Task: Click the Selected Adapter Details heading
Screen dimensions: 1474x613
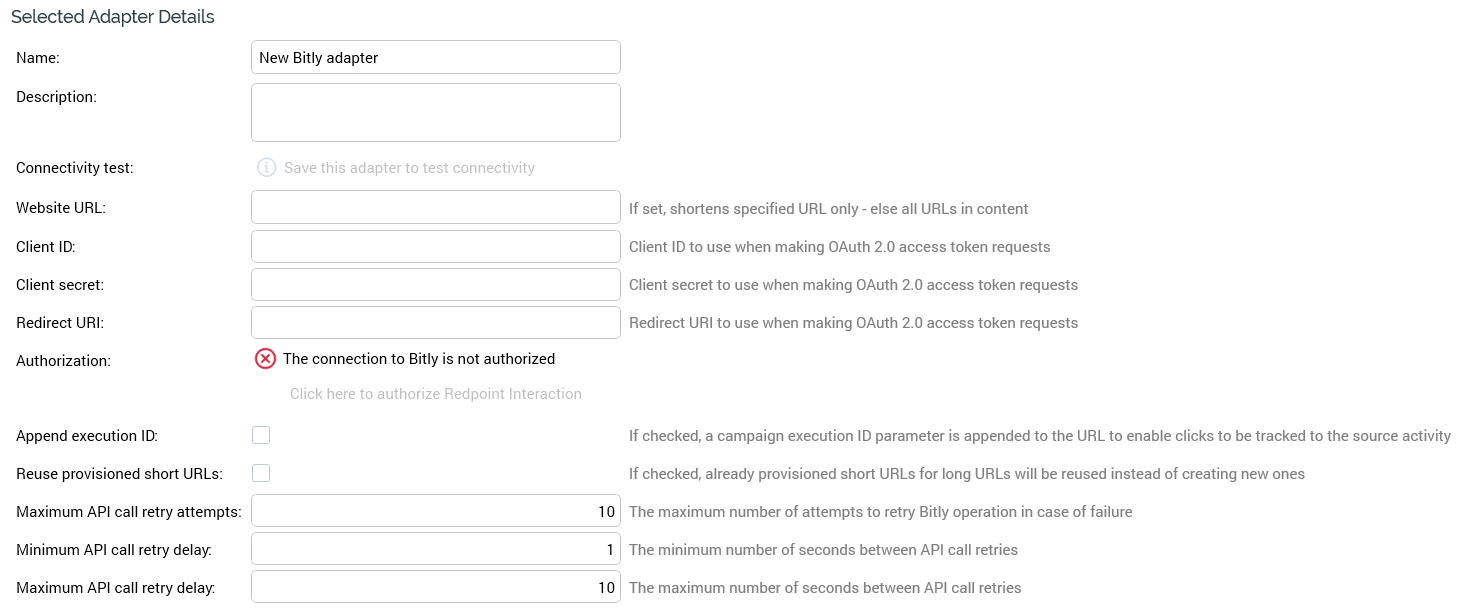Action: click(113, 17)
